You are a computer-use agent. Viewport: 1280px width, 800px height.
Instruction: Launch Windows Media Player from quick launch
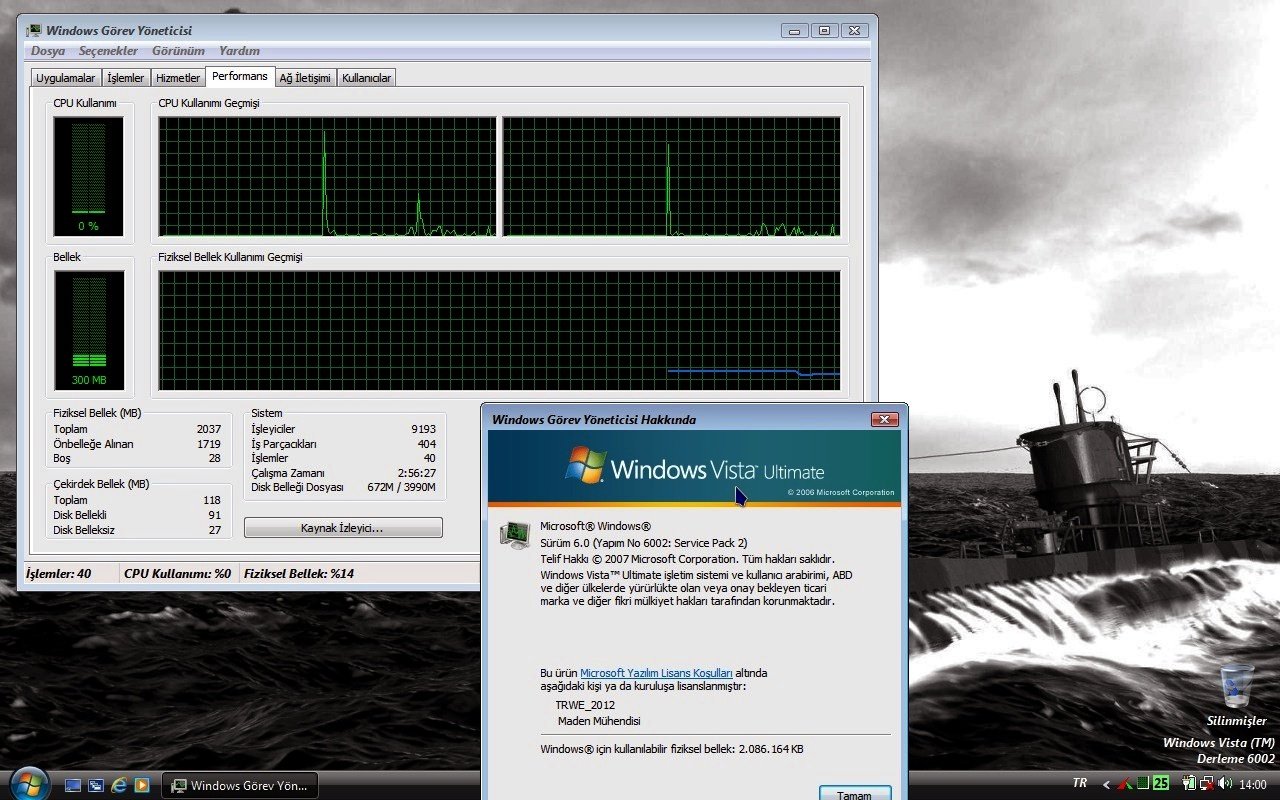[x=142, y=785]
